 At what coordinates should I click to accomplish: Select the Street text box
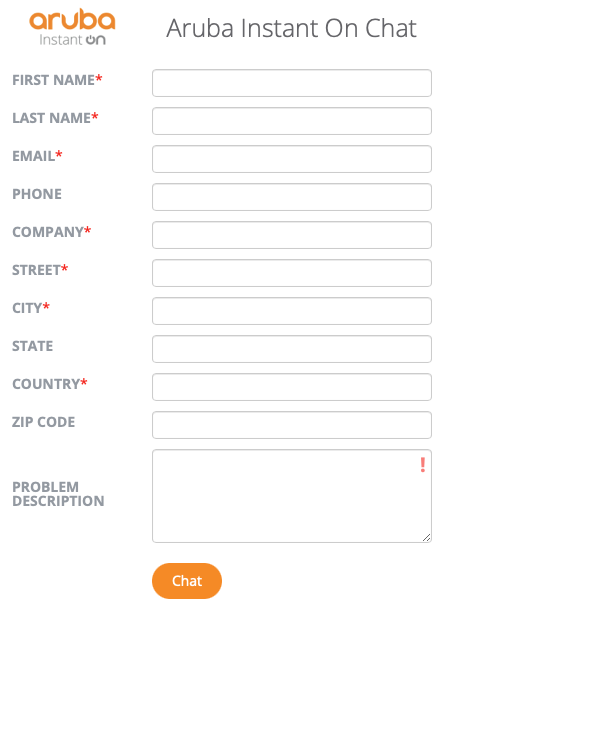coord(292,273)
